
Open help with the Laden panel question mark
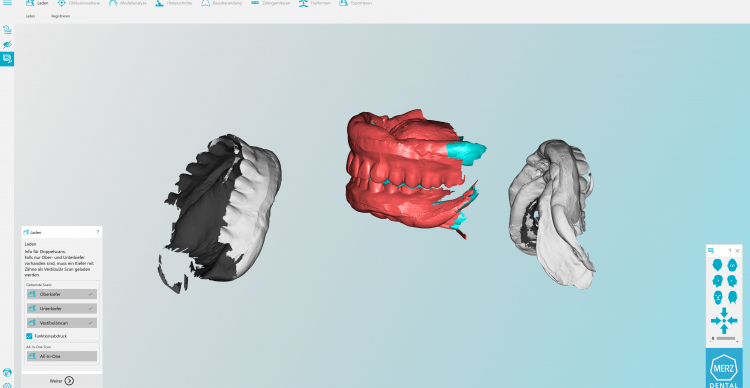(98, 232)
